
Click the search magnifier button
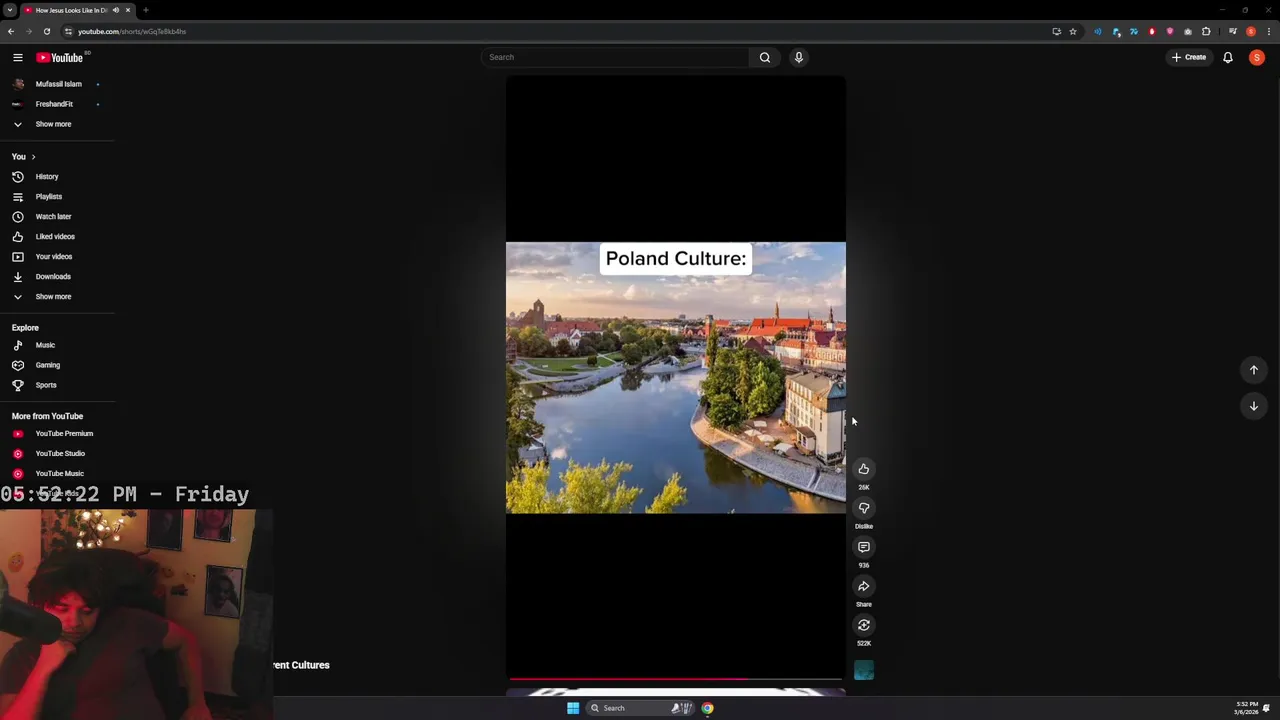click(765, 57)
